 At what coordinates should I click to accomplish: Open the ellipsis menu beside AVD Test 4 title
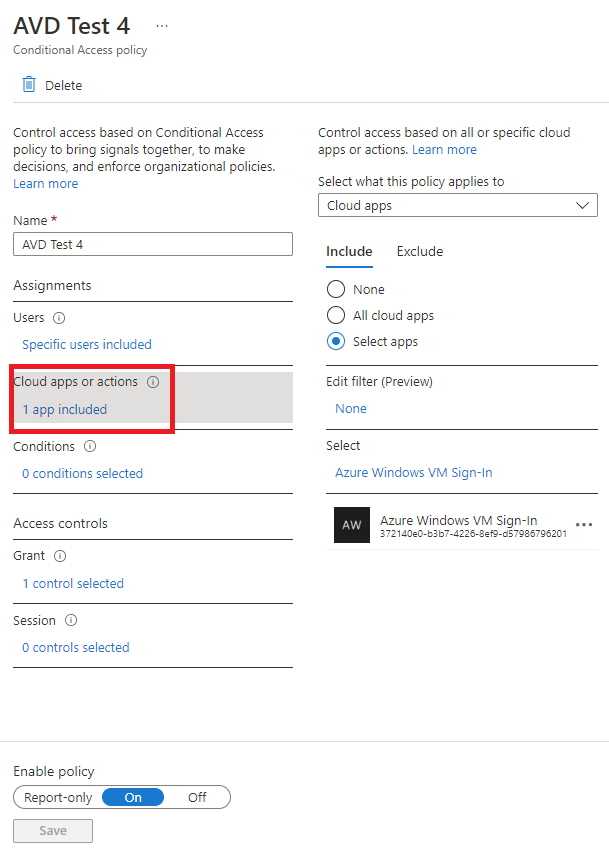coord(162,26)
